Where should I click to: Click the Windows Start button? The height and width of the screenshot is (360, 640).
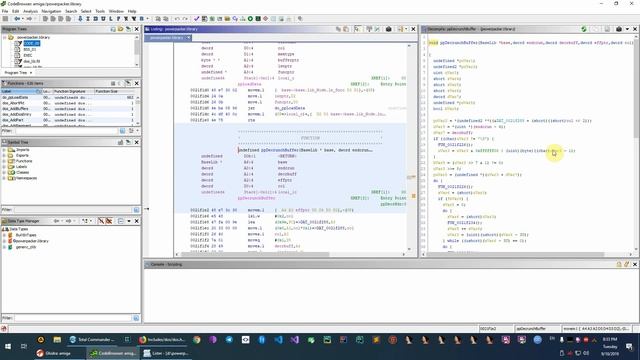[x=7, y=346]
